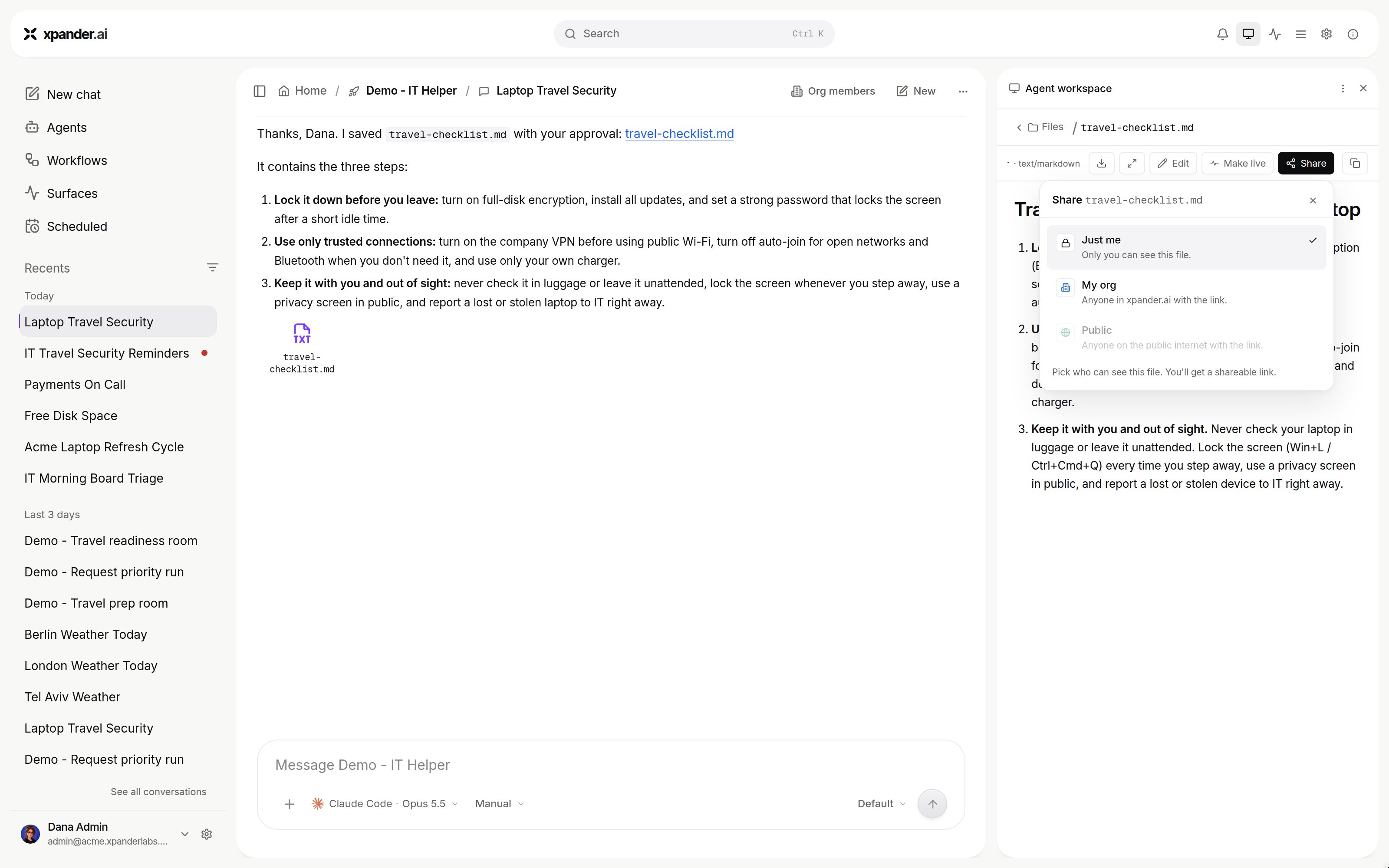Open the Default dropdown
The height and width of the screenshot is (868, 1389).
881,804
